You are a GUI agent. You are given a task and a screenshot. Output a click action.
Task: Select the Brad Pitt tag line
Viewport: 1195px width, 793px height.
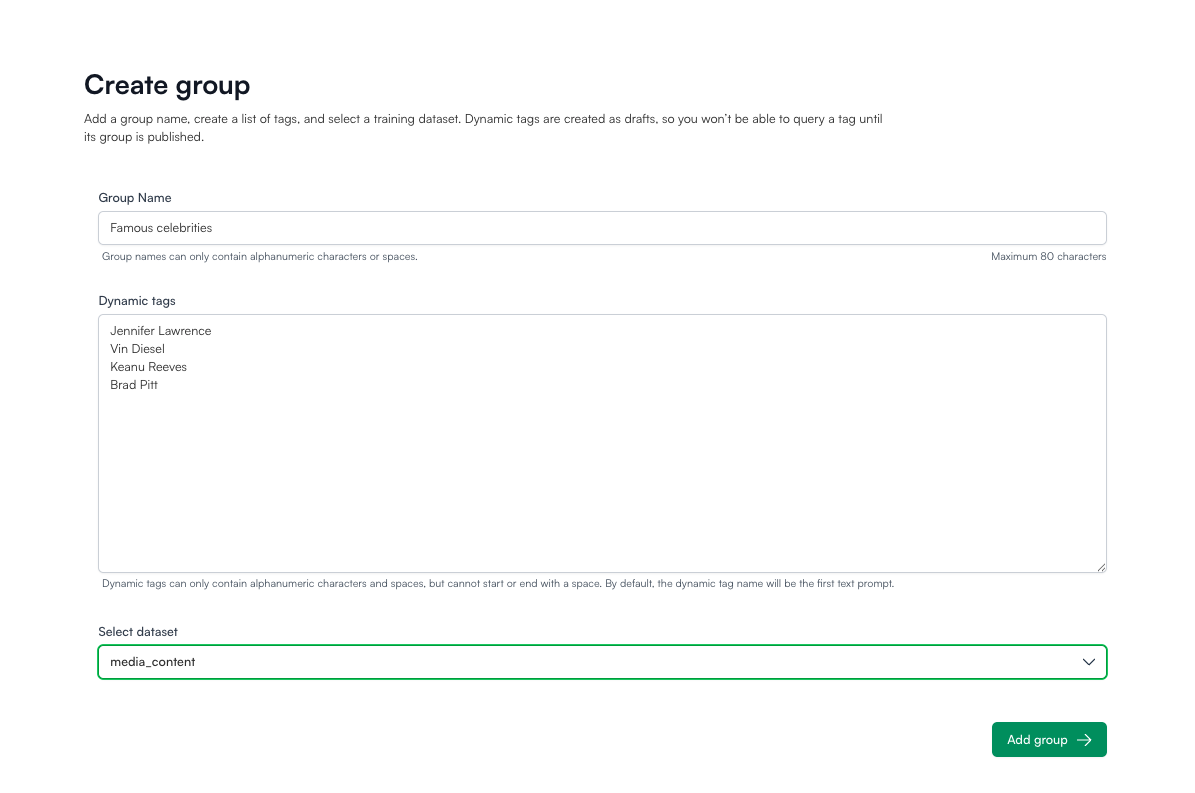tap(133, 384)
